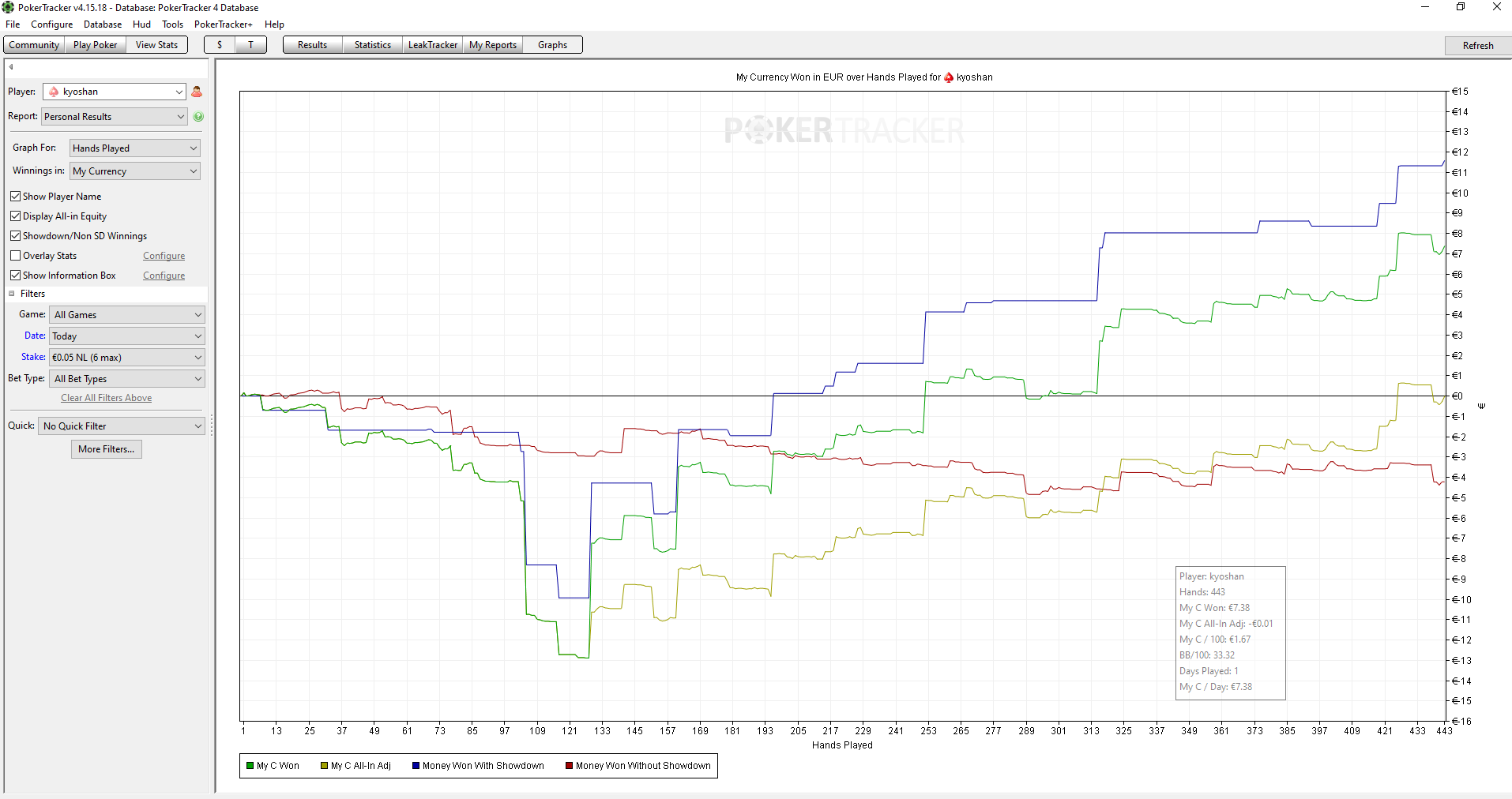Open the Stake filter dropdown
This screenshot has height=799, width=1512.
click(x=127, y=357)
